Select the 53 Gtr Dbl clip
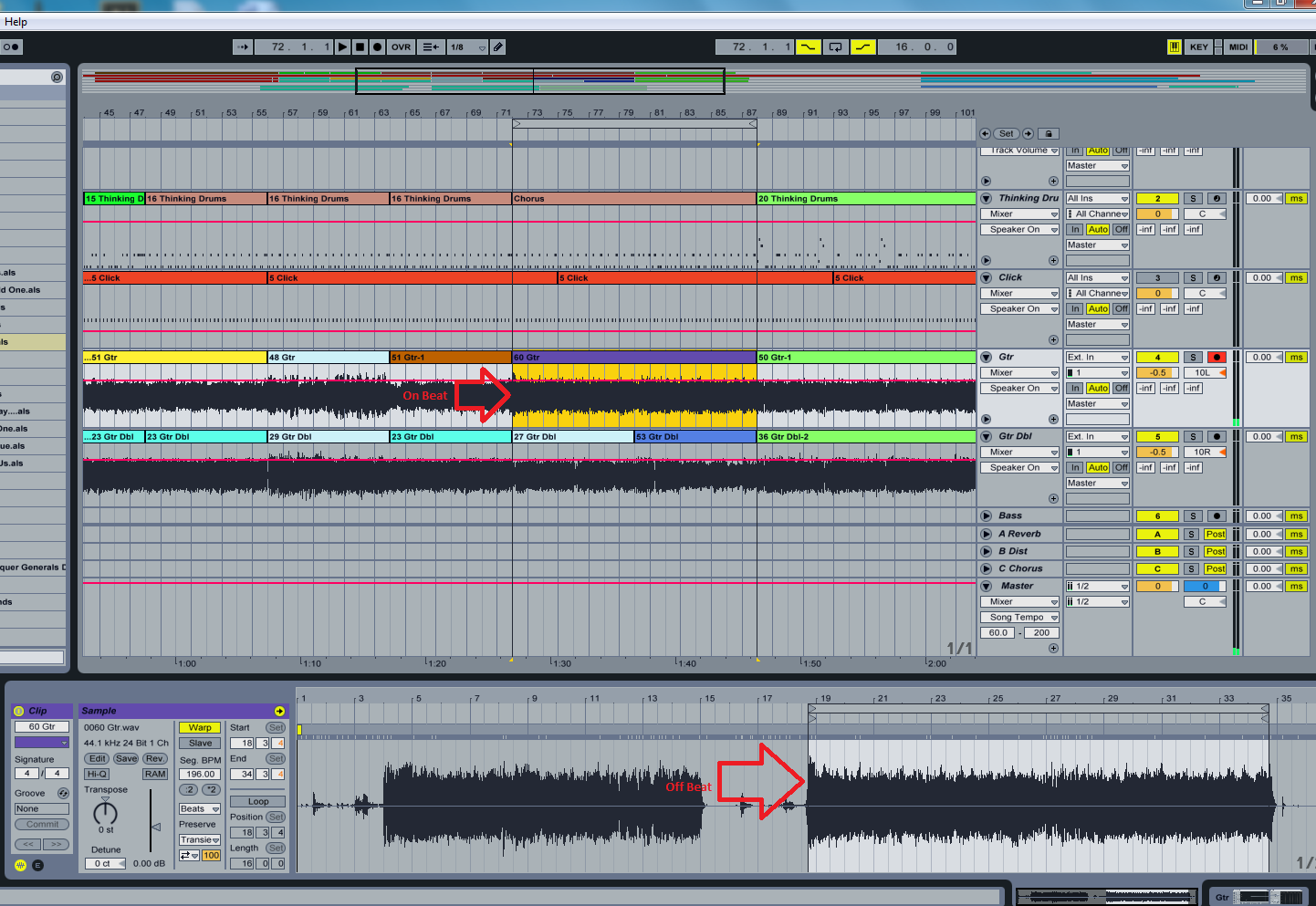The width and height of the screenshot is (1316, 906). click(x=695, y=436)
